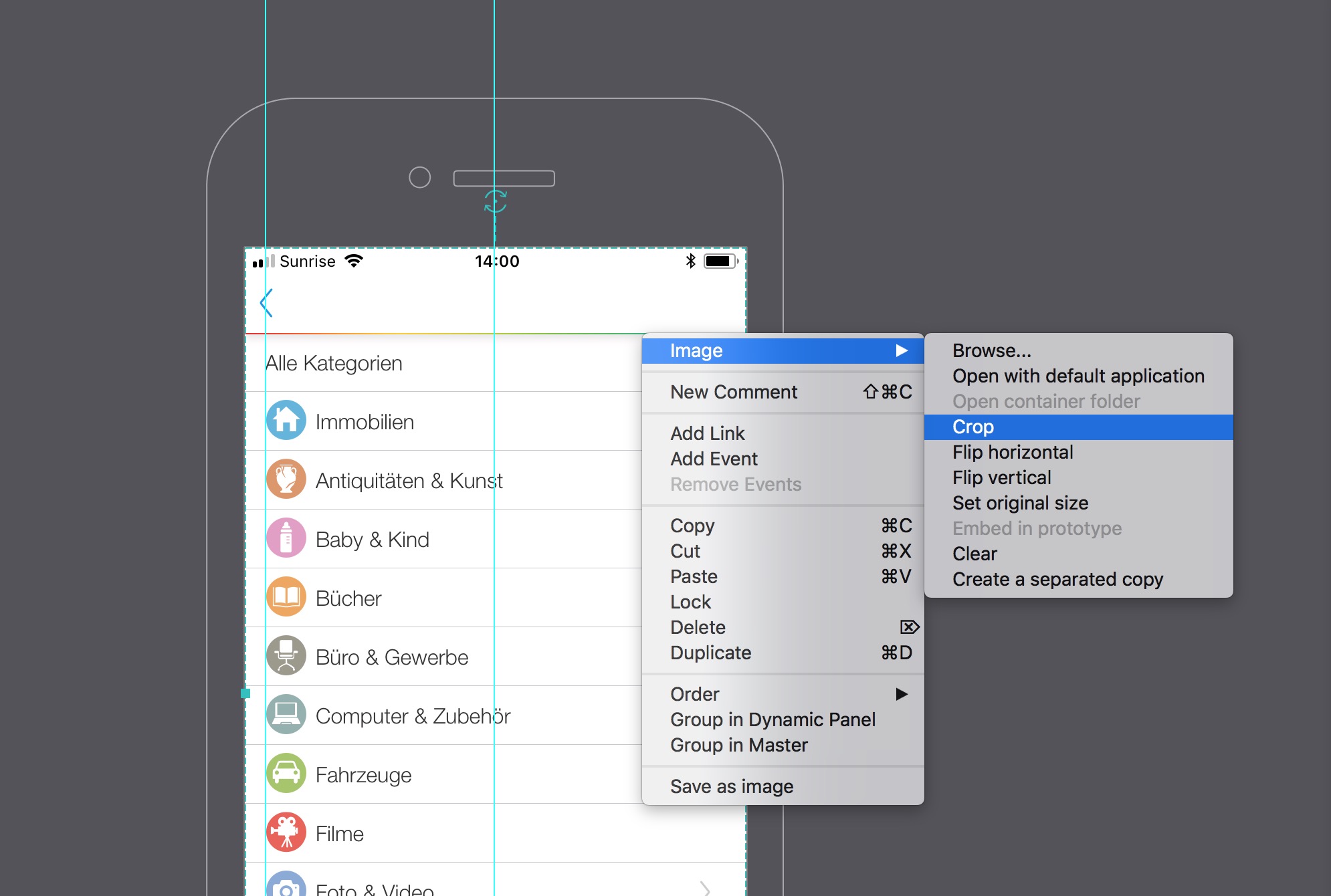Click the Filme camera icon
1331x896 pixels.
286,832
